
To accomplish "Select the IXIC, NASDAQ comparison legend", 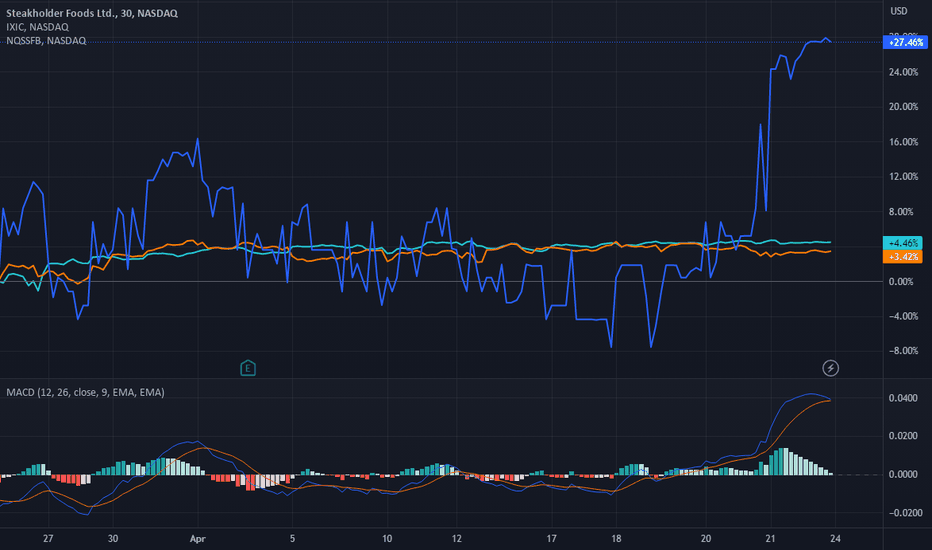I will click(37, 27).
